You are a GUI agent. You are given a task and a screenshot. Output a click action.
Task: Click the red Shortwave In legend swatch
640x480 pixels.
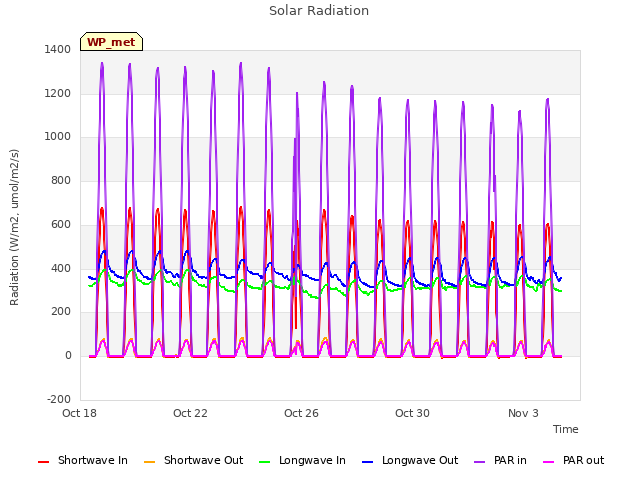click(x=43, y=462)
